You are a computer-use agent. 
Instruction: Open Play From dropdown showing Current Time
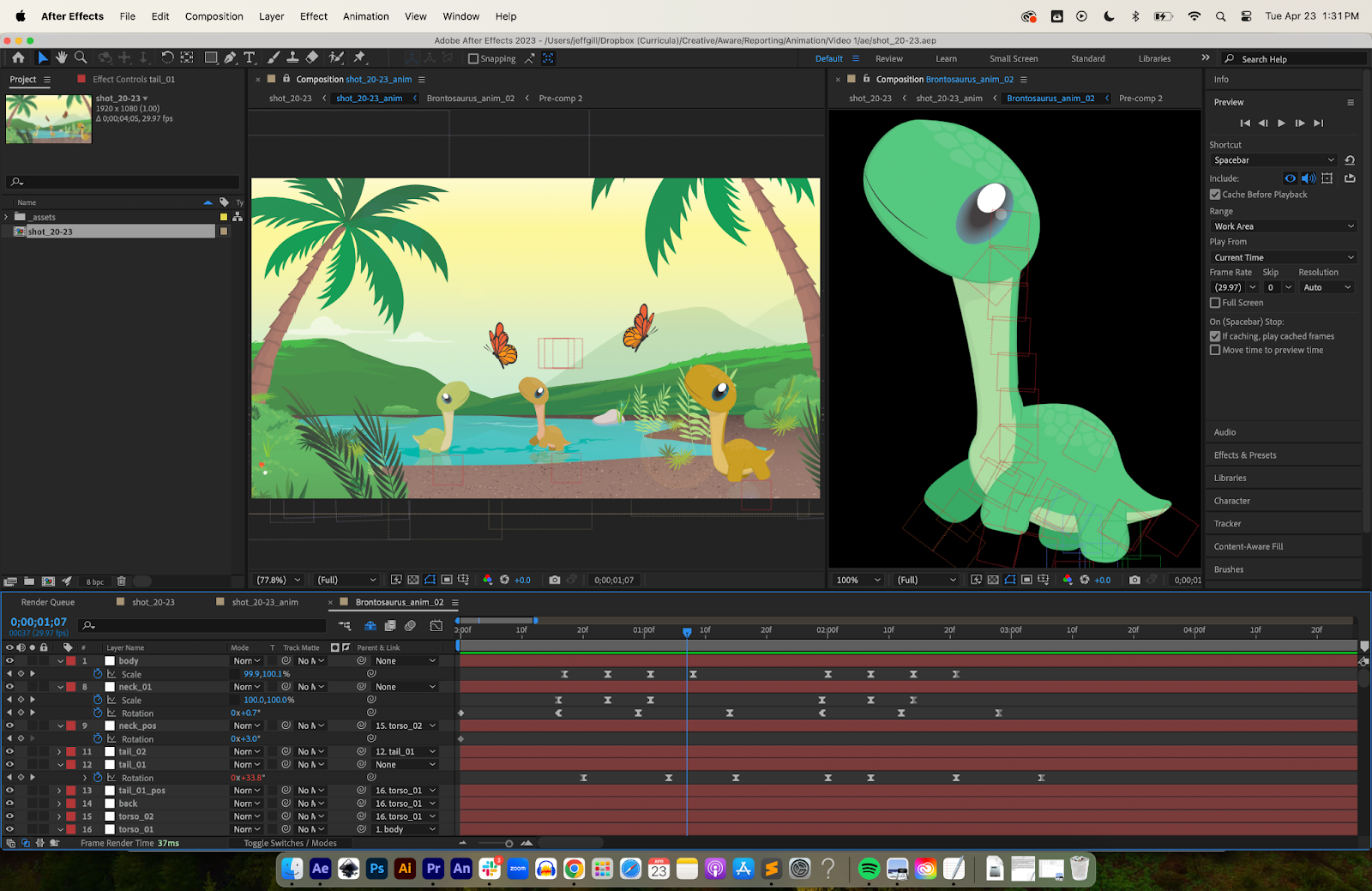click(x=1283, y=257)
